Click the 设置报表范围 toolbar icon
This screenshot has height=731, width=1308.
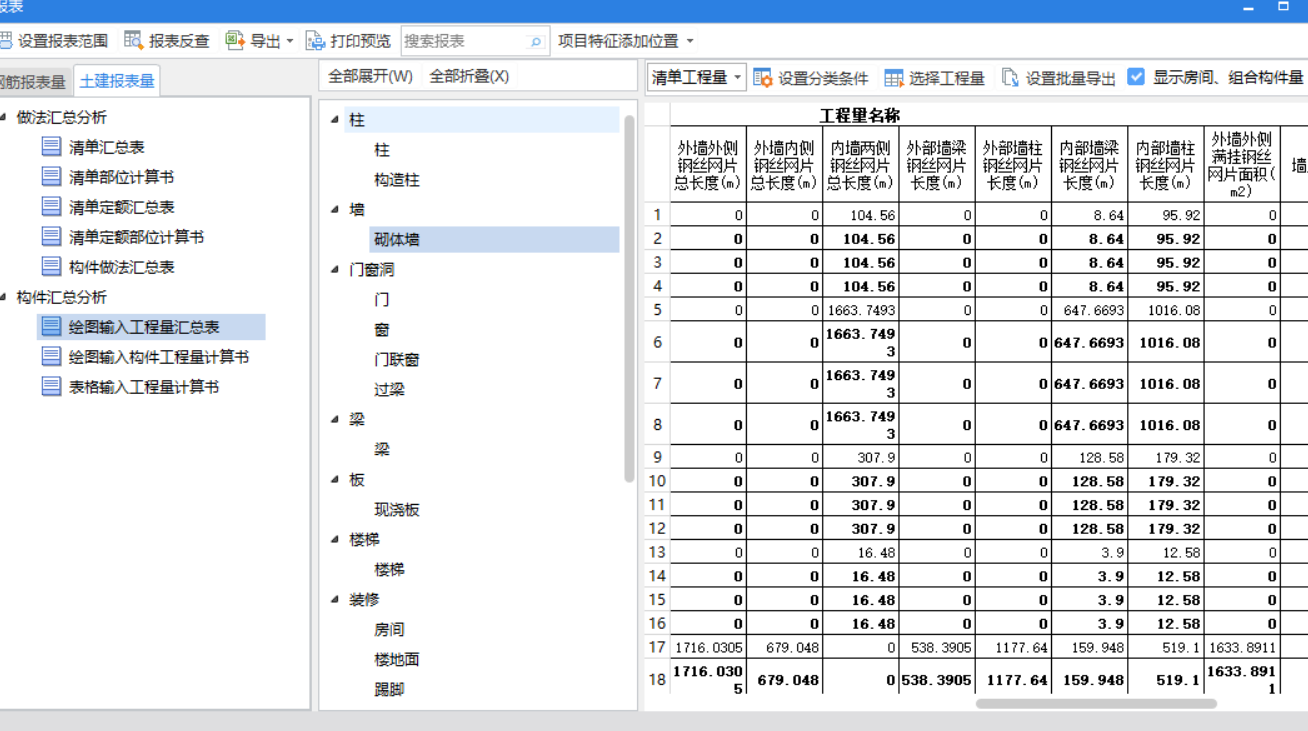pyautogui.click(x=5, y=41)
